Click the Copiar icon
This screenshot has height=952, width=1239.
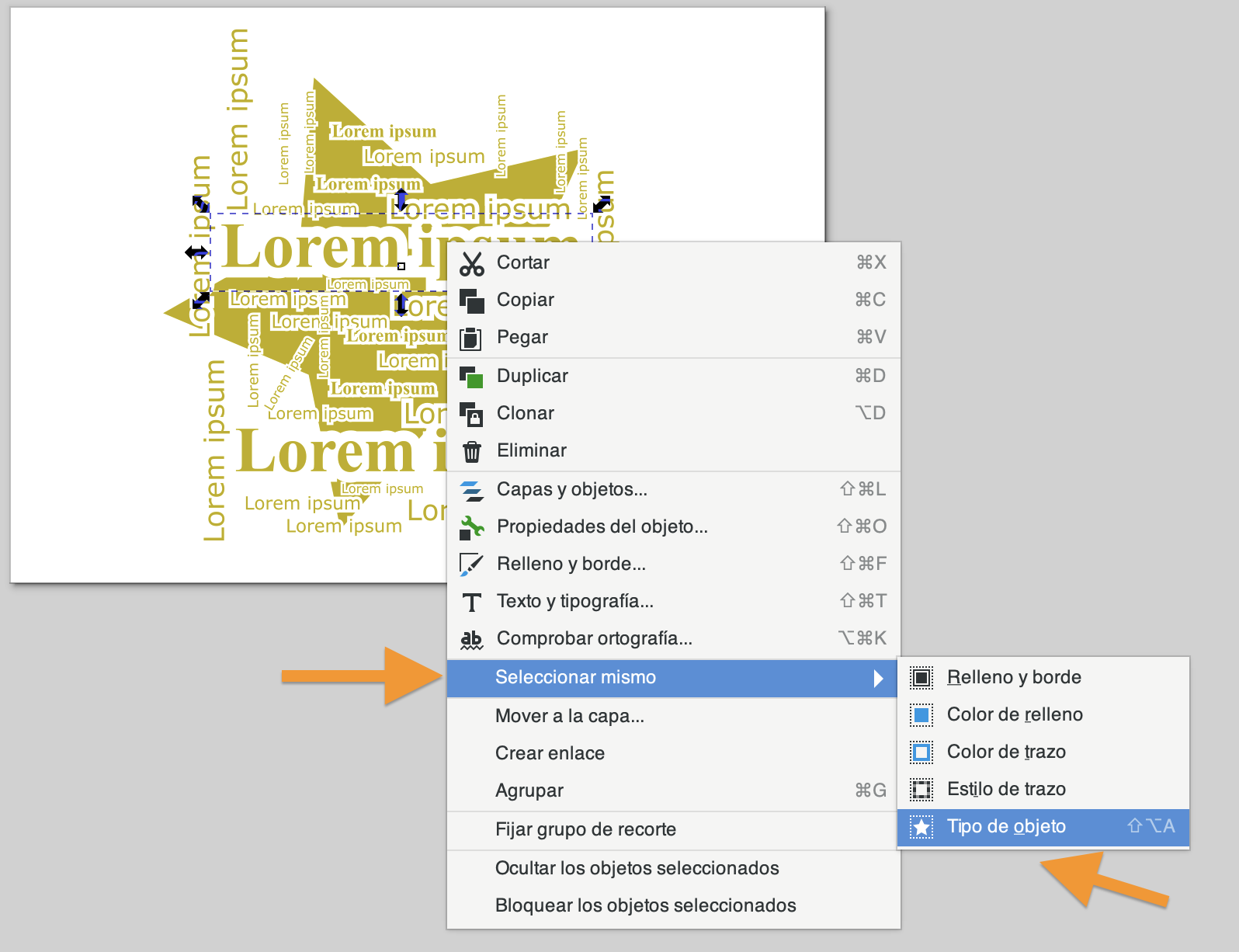(472, 301)
